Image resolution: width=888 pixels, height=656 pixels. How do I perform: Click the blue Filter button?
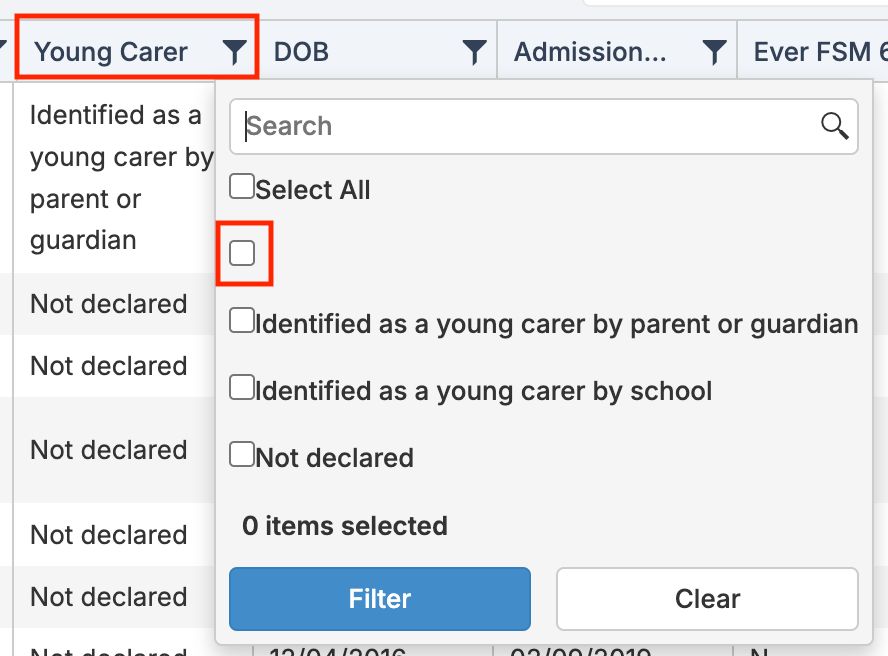point(380,599)
